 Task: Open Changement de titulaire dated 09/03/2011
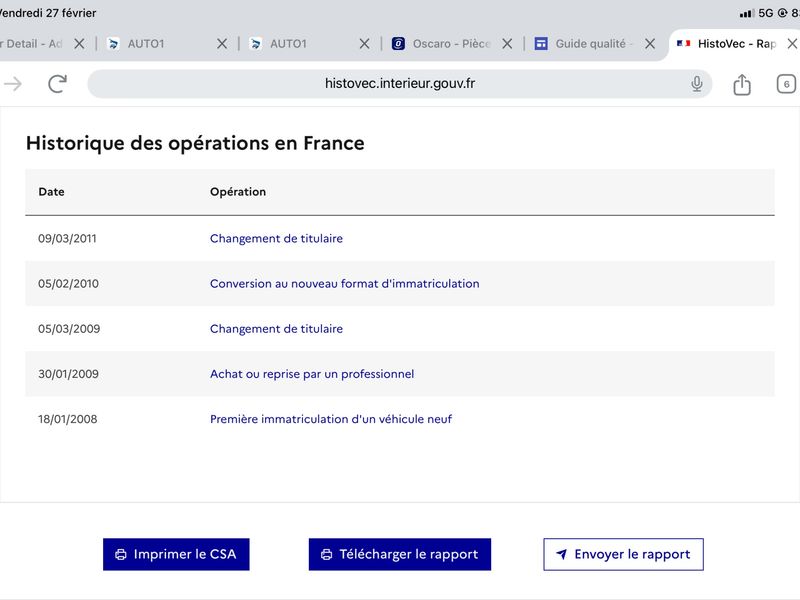276,239
